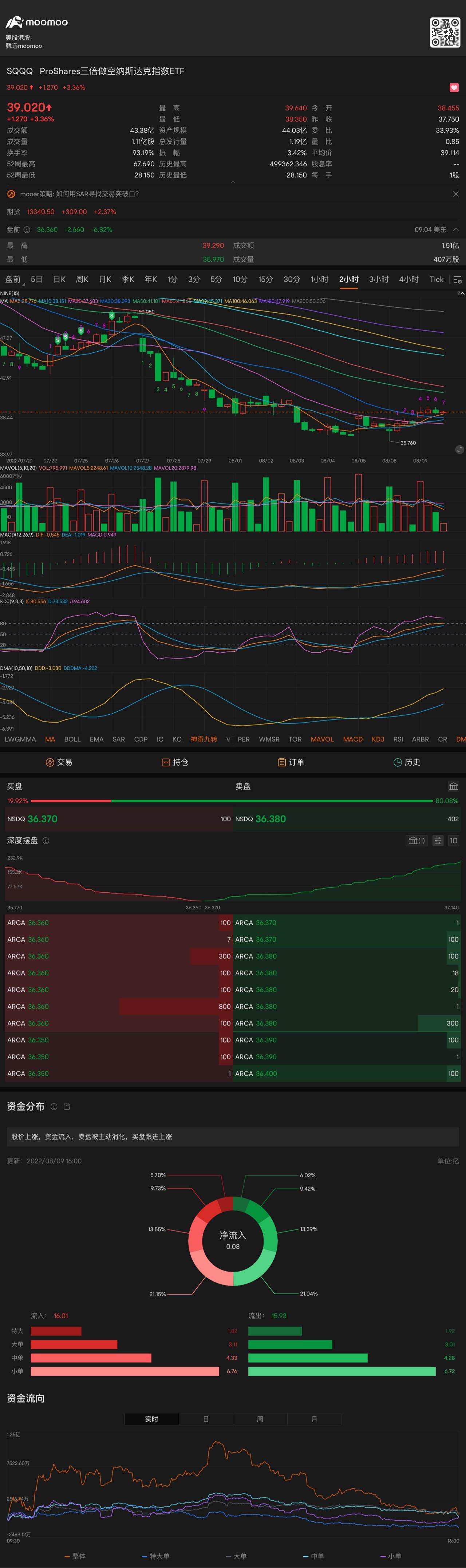Enable the WMSR sub-indicator
Screen dimensions: 466x1568
269,739
